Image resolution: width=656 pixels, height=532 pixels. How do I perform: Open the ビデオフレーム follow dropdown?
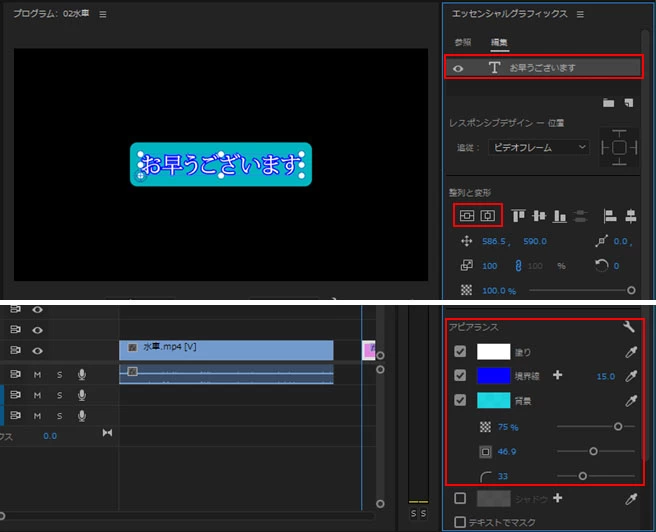[x=539, y=147]
